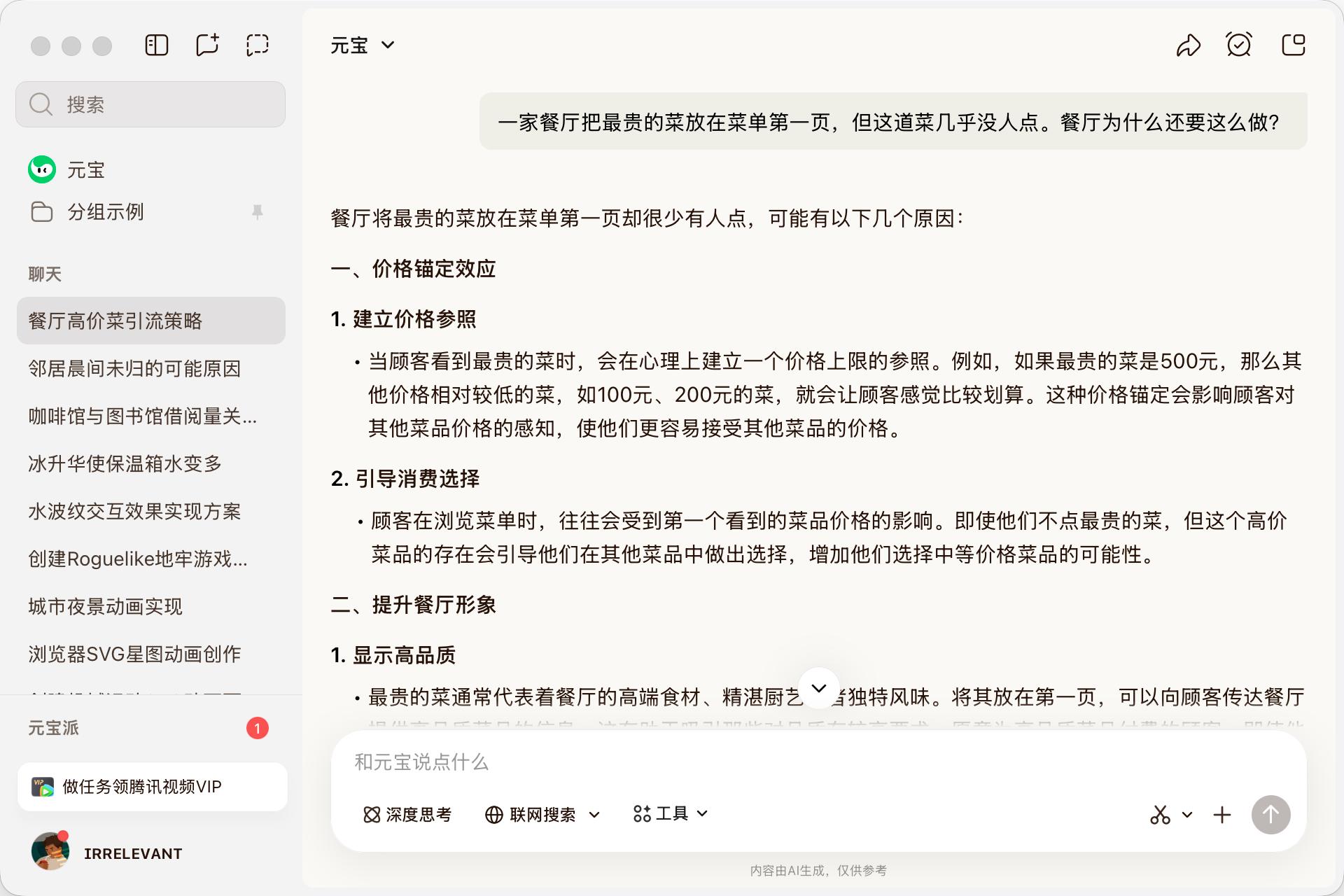Click the plus attachment icon

click(1222, 815)
